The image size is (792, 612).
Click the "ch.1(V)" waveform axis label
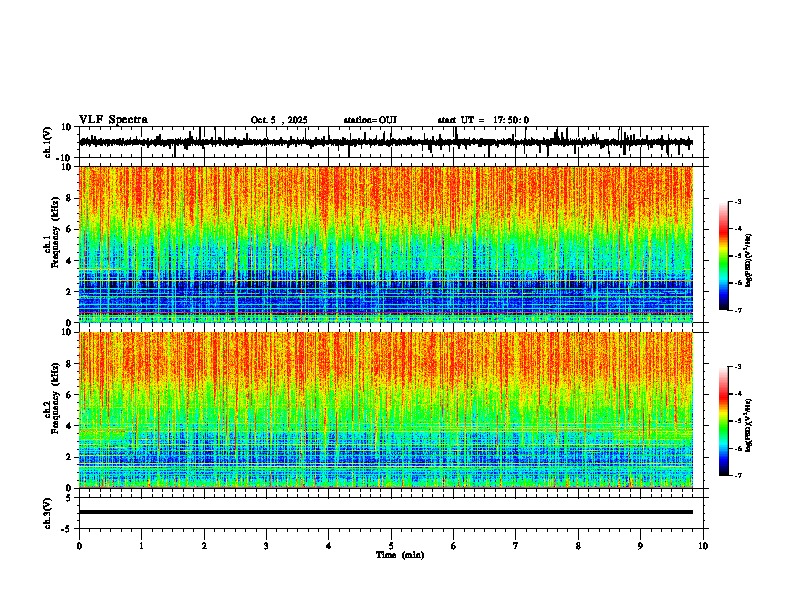click(48, 142)
